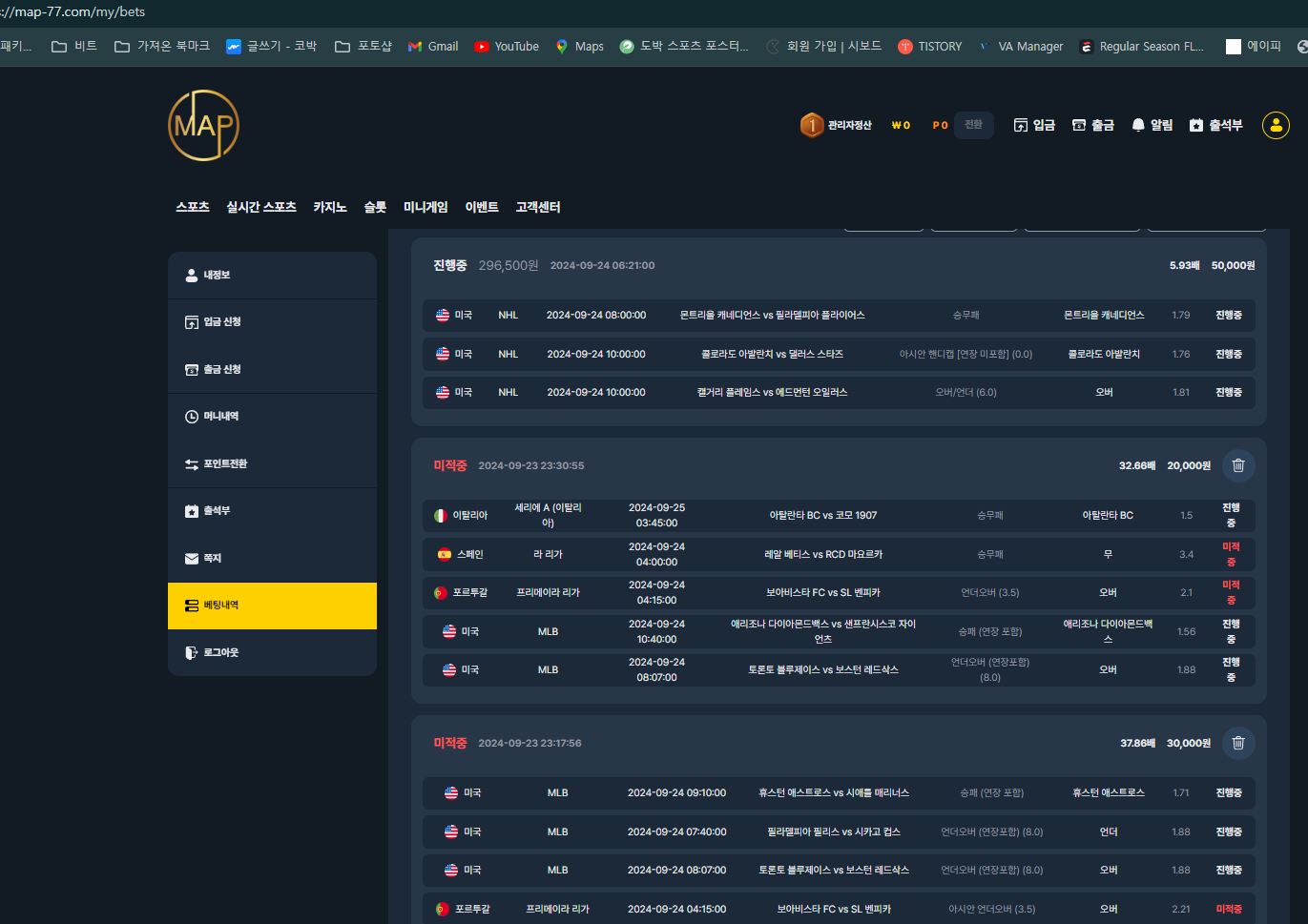
Task: Open 내정보 in the sidebar
Action: [x=272, y=275]
